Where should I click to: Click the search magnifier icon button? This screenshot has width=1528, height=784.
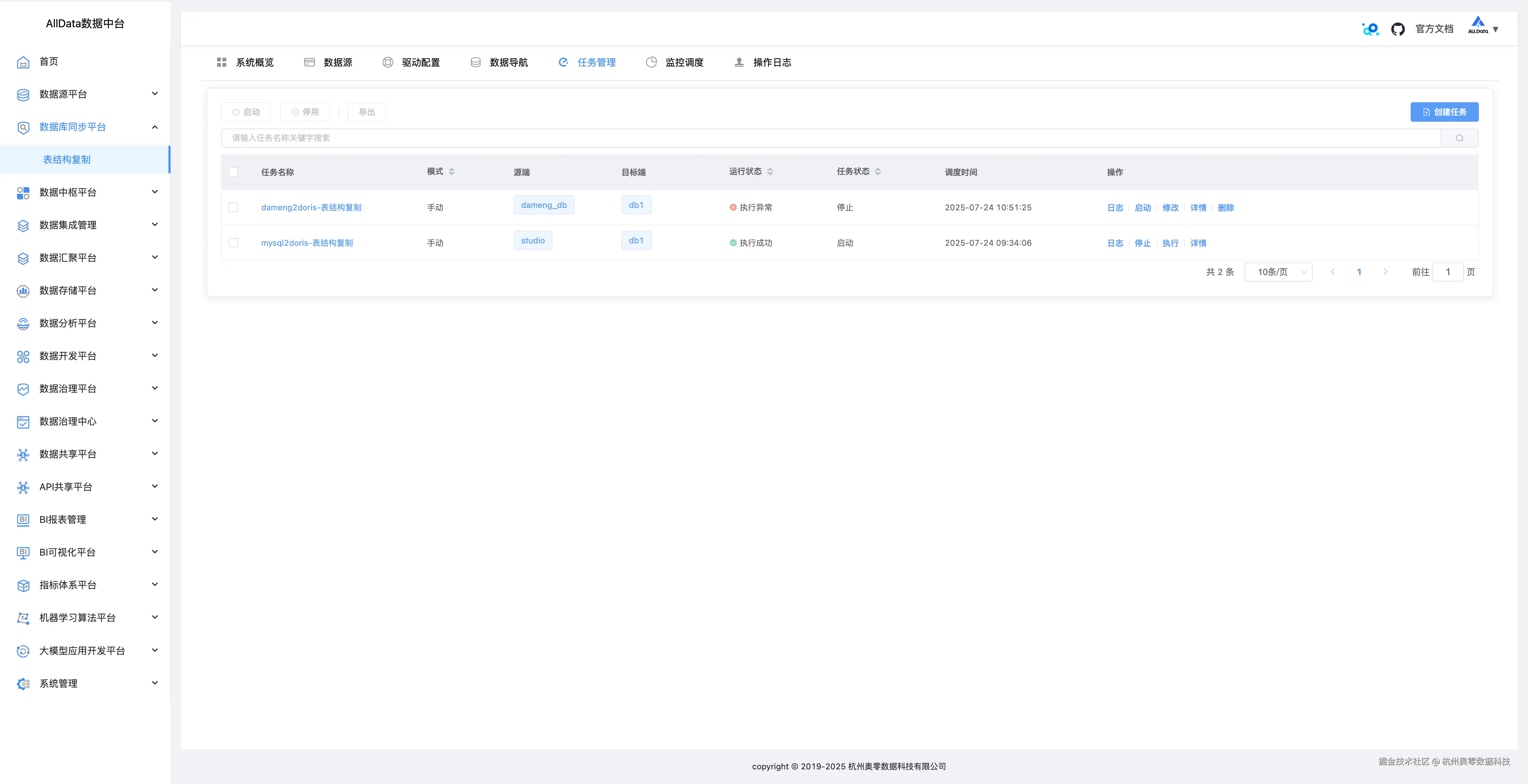(x=1459, y=138)
